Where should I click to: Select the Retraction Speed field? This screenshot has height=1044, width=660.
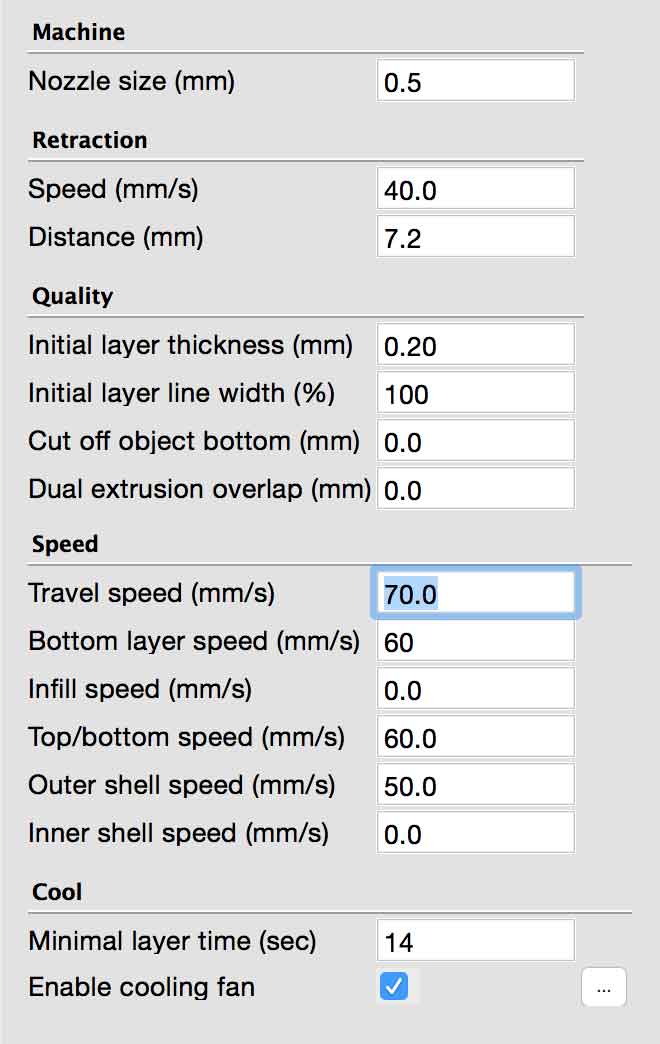pyautogui.click(x=476, y=188)
